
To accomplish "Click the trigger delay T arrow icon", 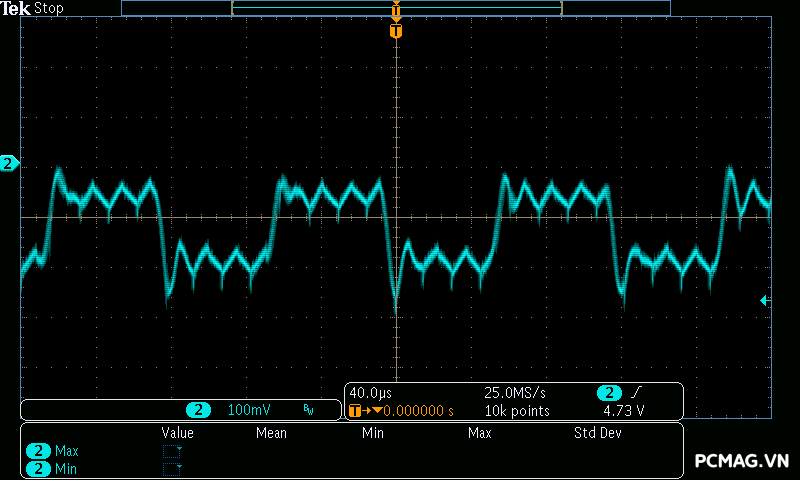I will 359,410.
